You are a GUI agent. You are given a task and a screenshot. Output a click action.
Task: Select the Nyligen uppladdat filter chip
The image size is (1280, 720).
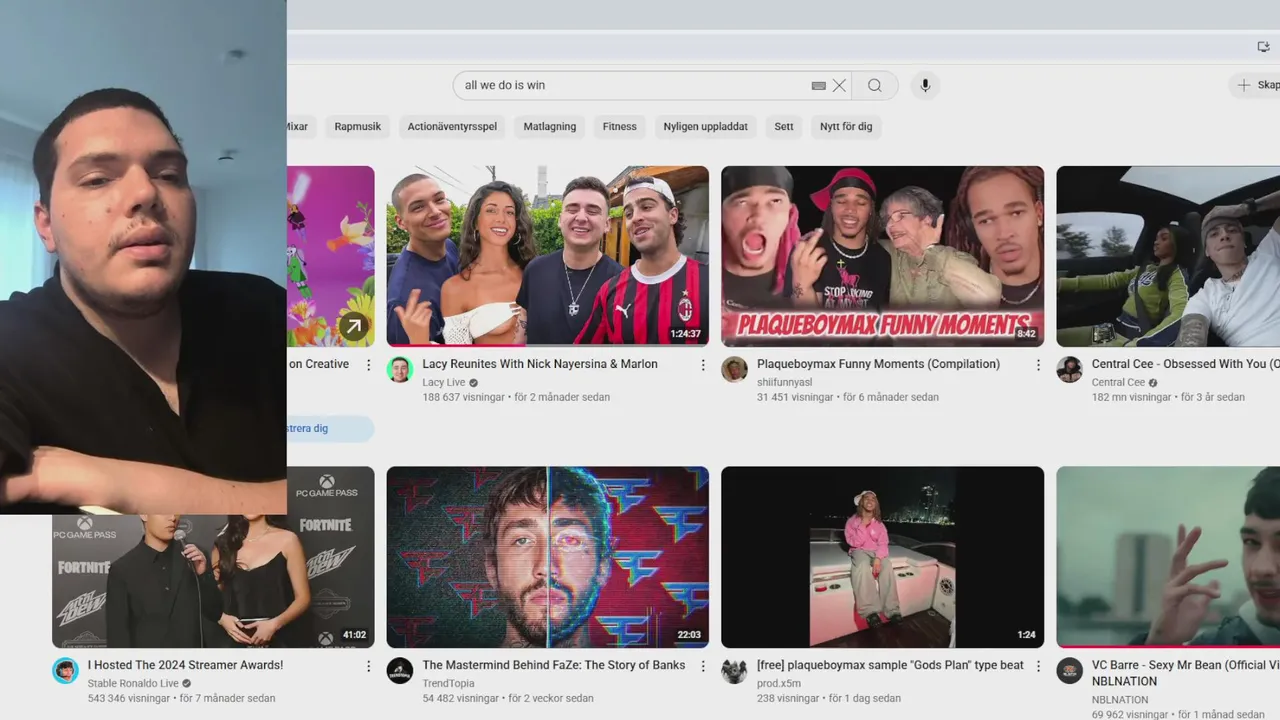[706, 127]
